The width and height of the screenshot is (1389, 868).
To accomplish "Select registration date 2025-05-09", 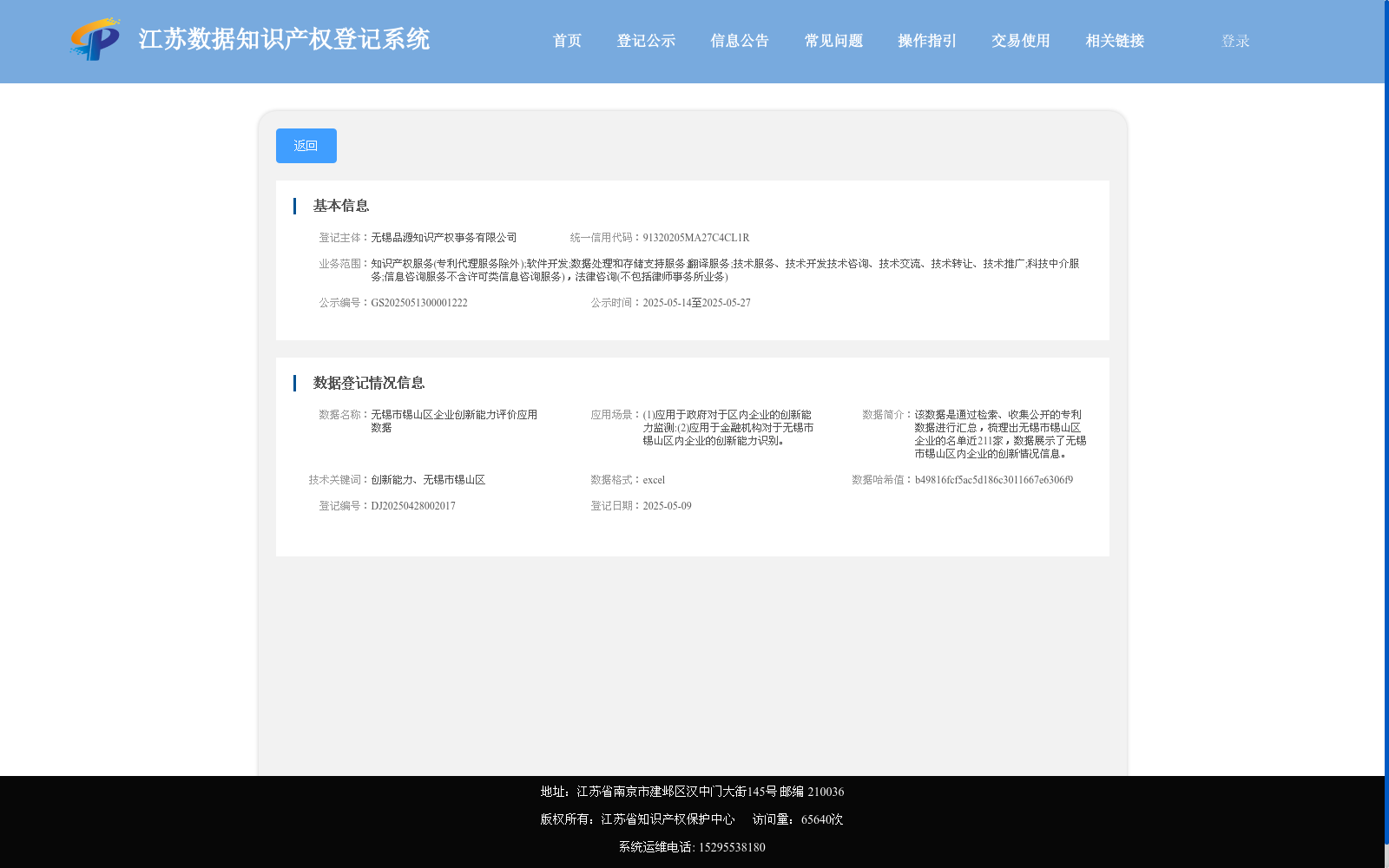I will pos(667,506).
